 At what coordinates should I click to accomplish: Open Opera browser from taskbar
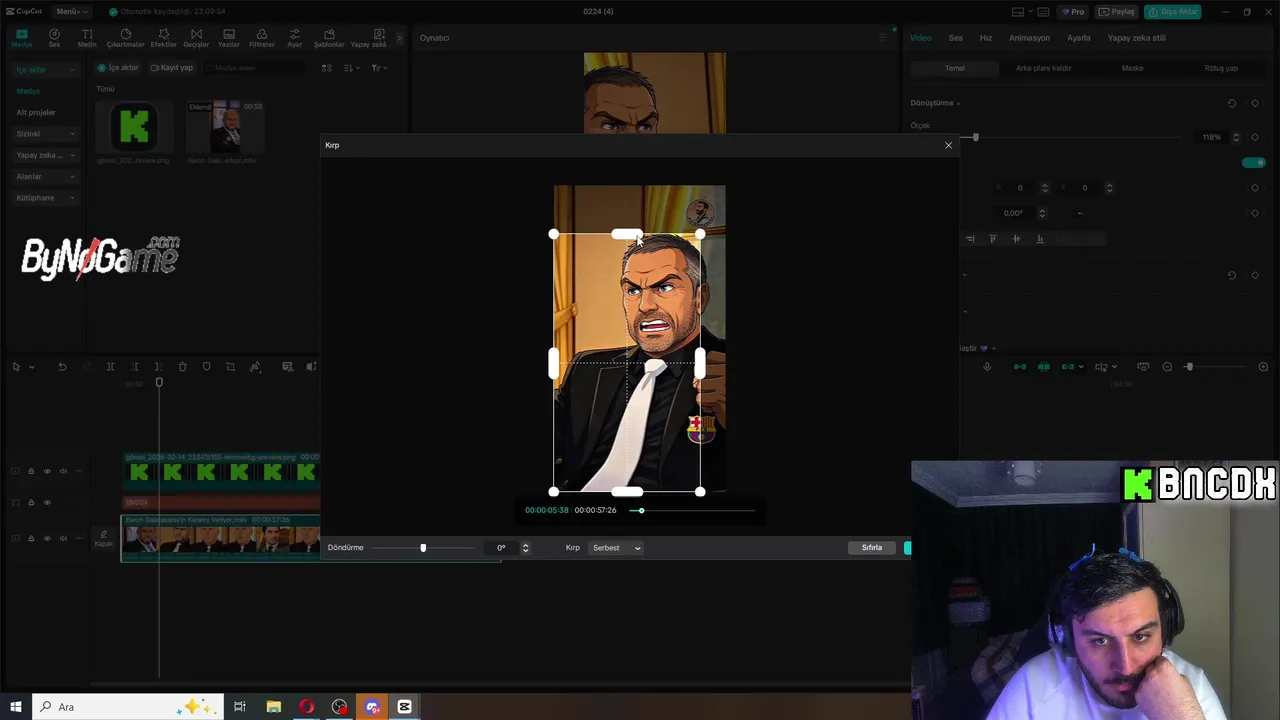coord(306,707)
